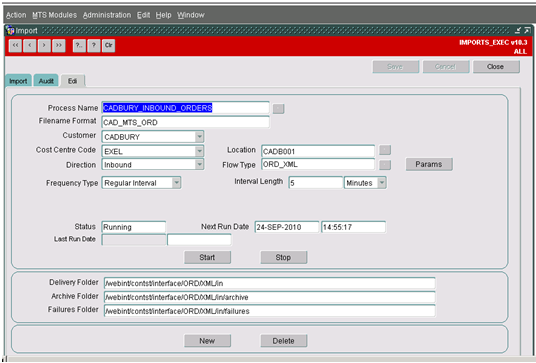Click the Close button
Viewport: 536px width, 363px height.
tap(496, 67)
